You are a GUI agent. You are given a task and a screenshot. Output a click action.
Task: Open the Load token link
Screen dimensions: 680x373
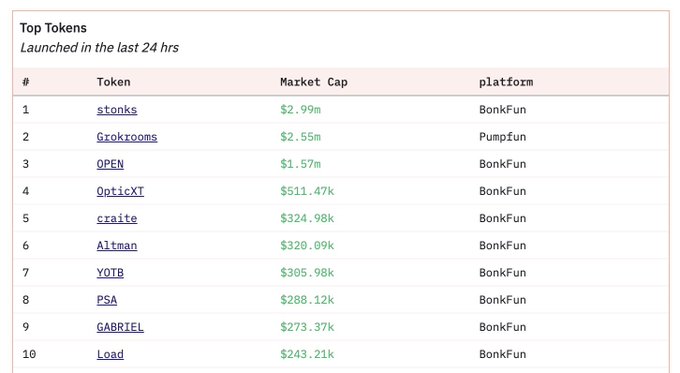coord(110,354)
